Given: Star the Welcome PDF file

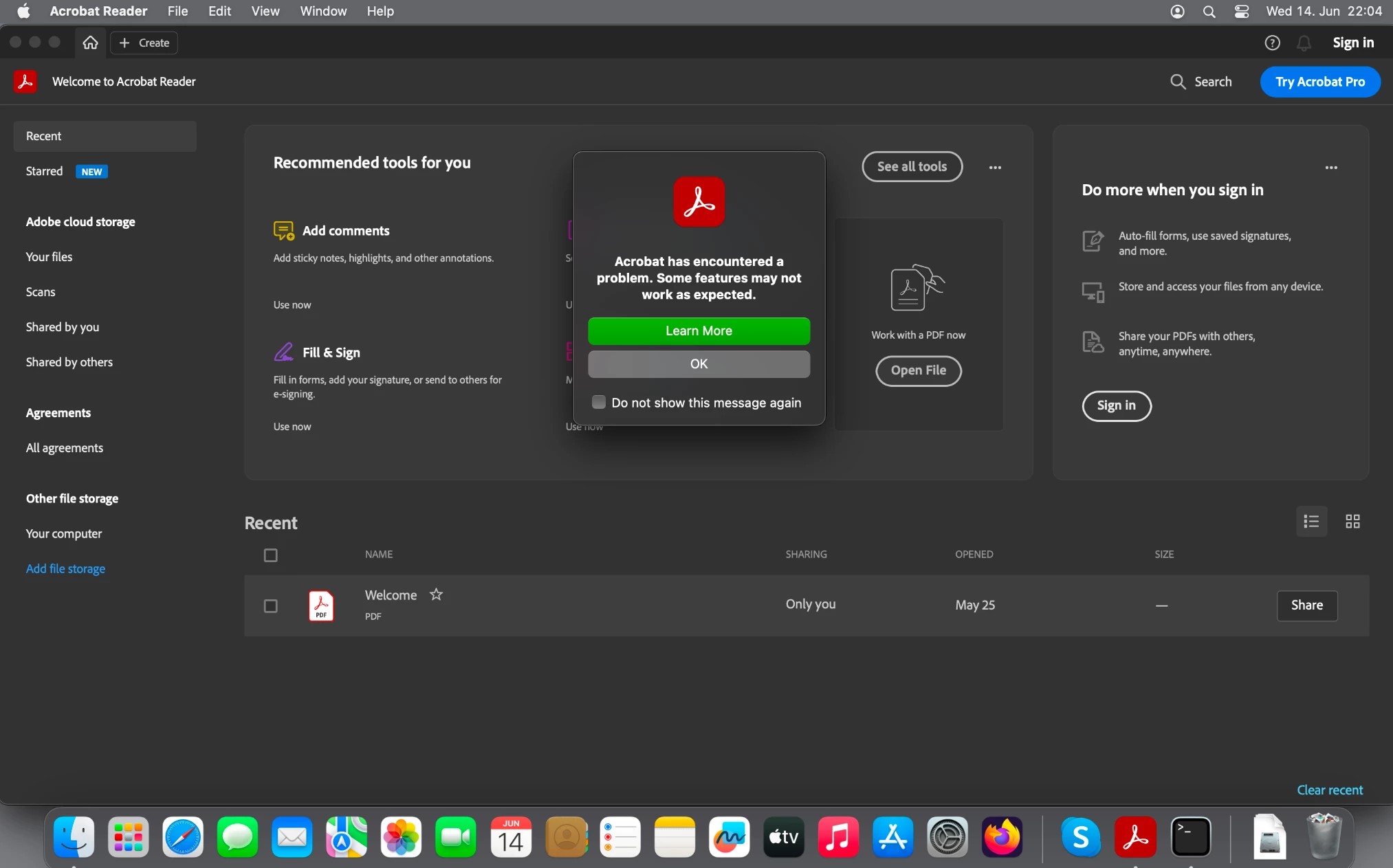Looking at the screenshot, I should tap(436, 594).
